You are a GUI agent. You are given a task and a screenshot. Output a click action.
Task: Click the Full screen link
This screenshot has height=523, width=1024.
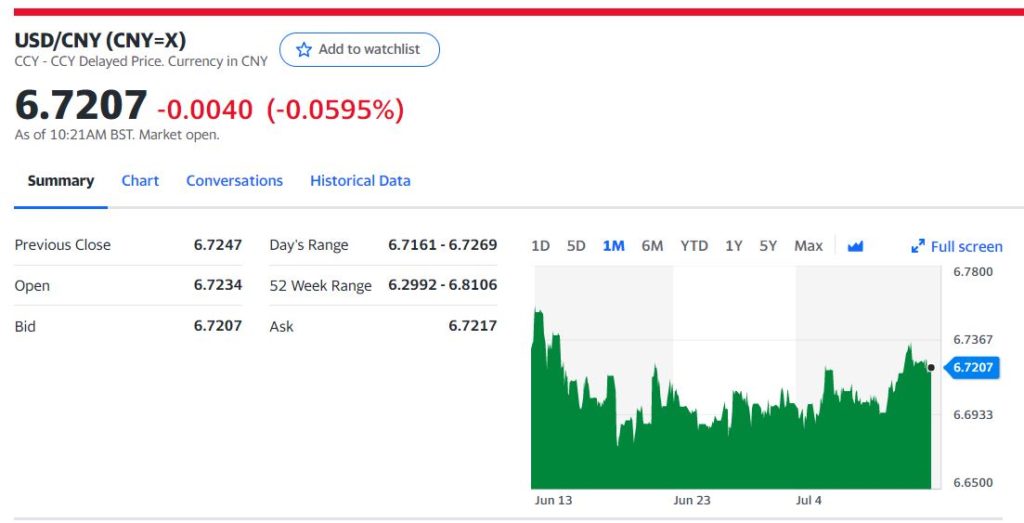click(966, 246)
